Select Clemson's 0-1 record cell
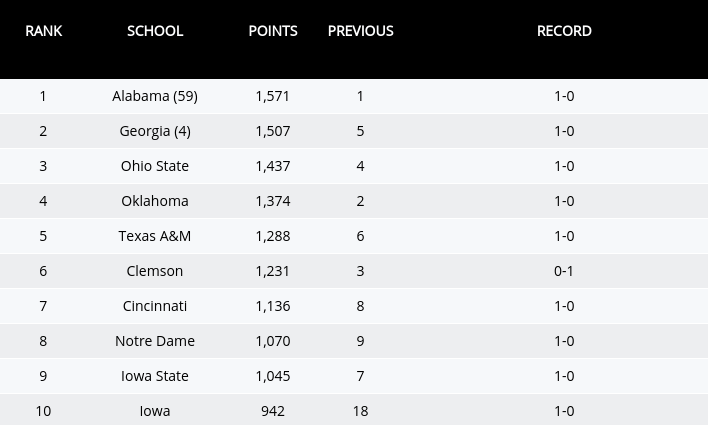The image size is (708, 425). [564, 271]
